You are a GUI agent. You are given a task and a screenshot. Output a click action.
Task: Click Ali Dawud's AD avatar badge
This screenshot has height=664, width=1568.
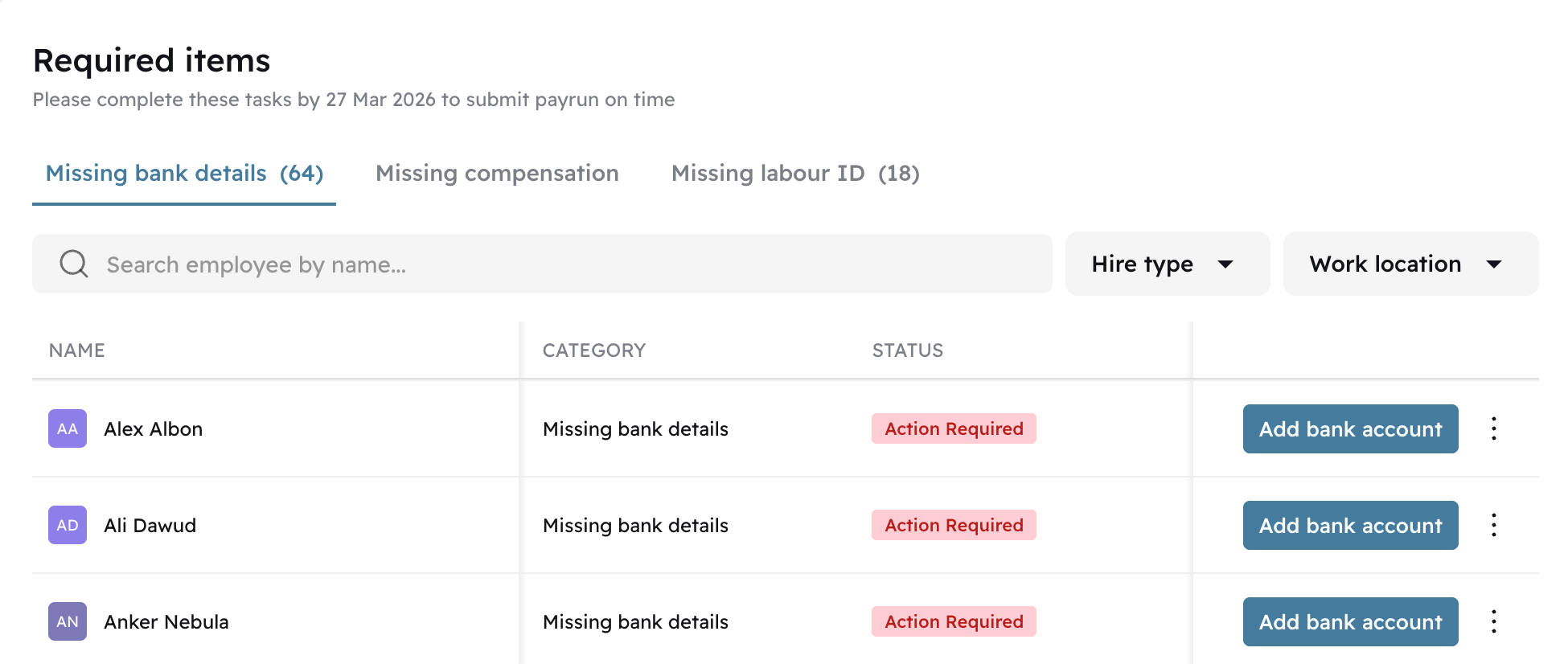point(68,525)
